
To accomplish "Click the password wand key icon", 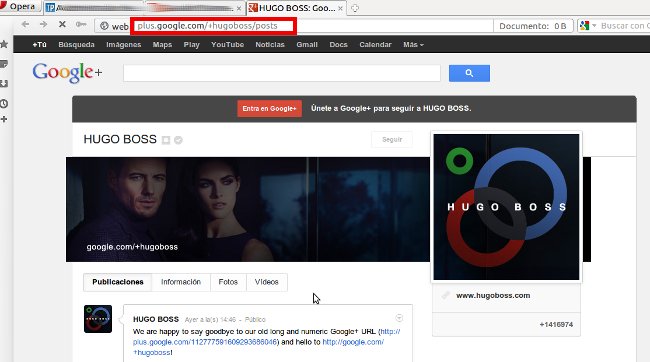I will 81,24.
